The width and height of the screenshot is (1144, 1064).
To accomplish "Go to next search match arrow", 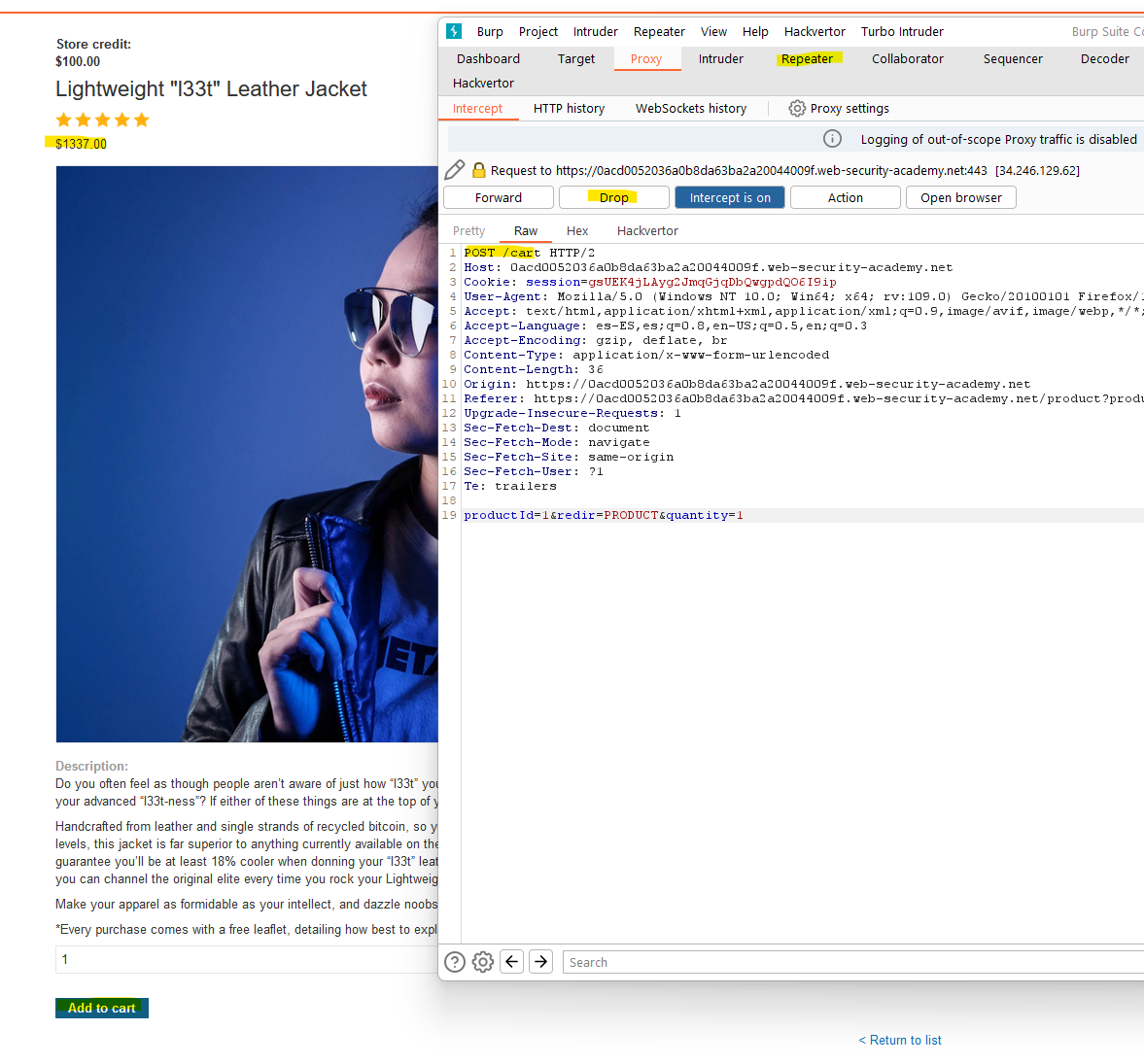I will pos(540,962).
